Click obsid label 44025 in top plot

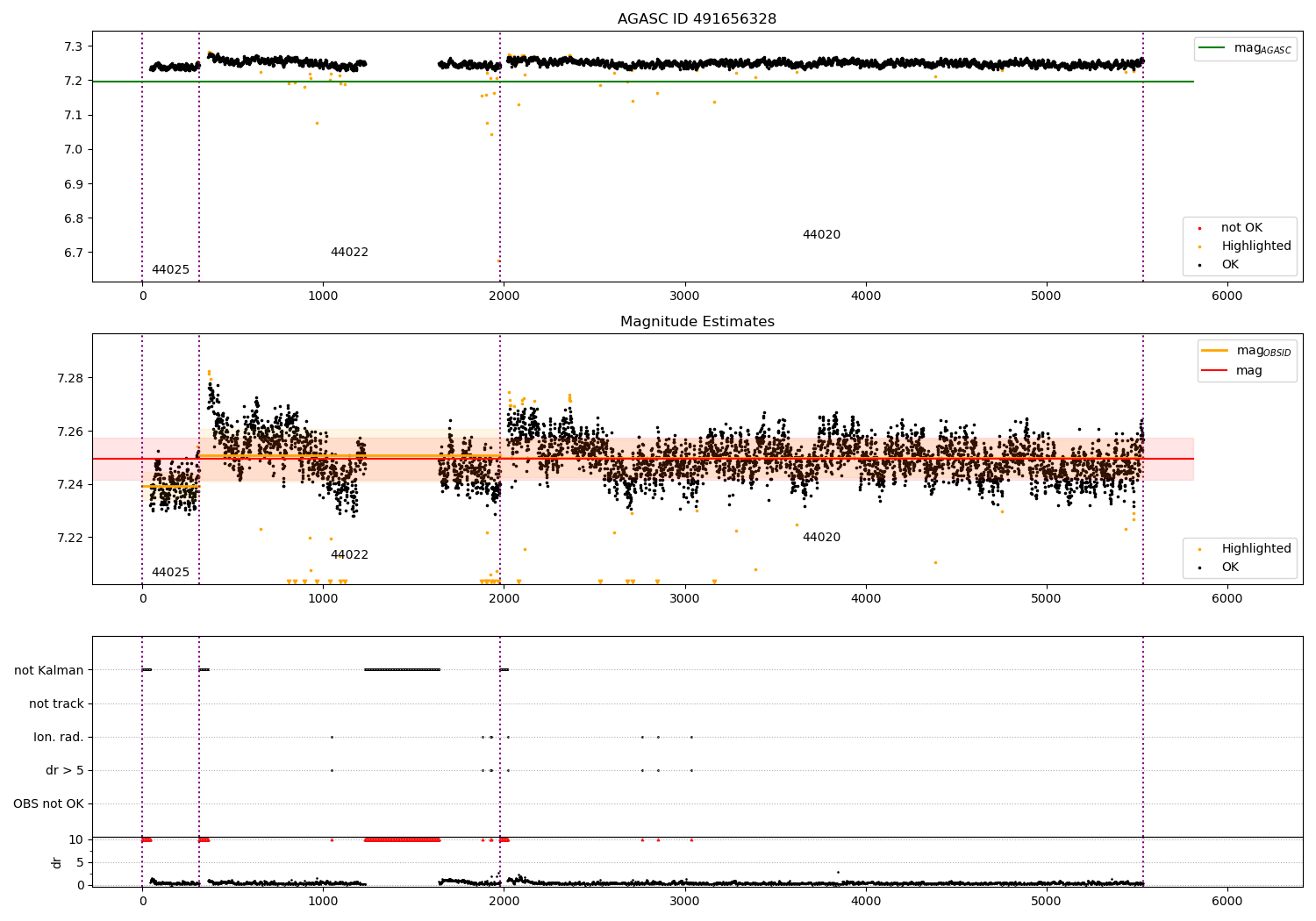pyautogui.click(x=170, y=270)
